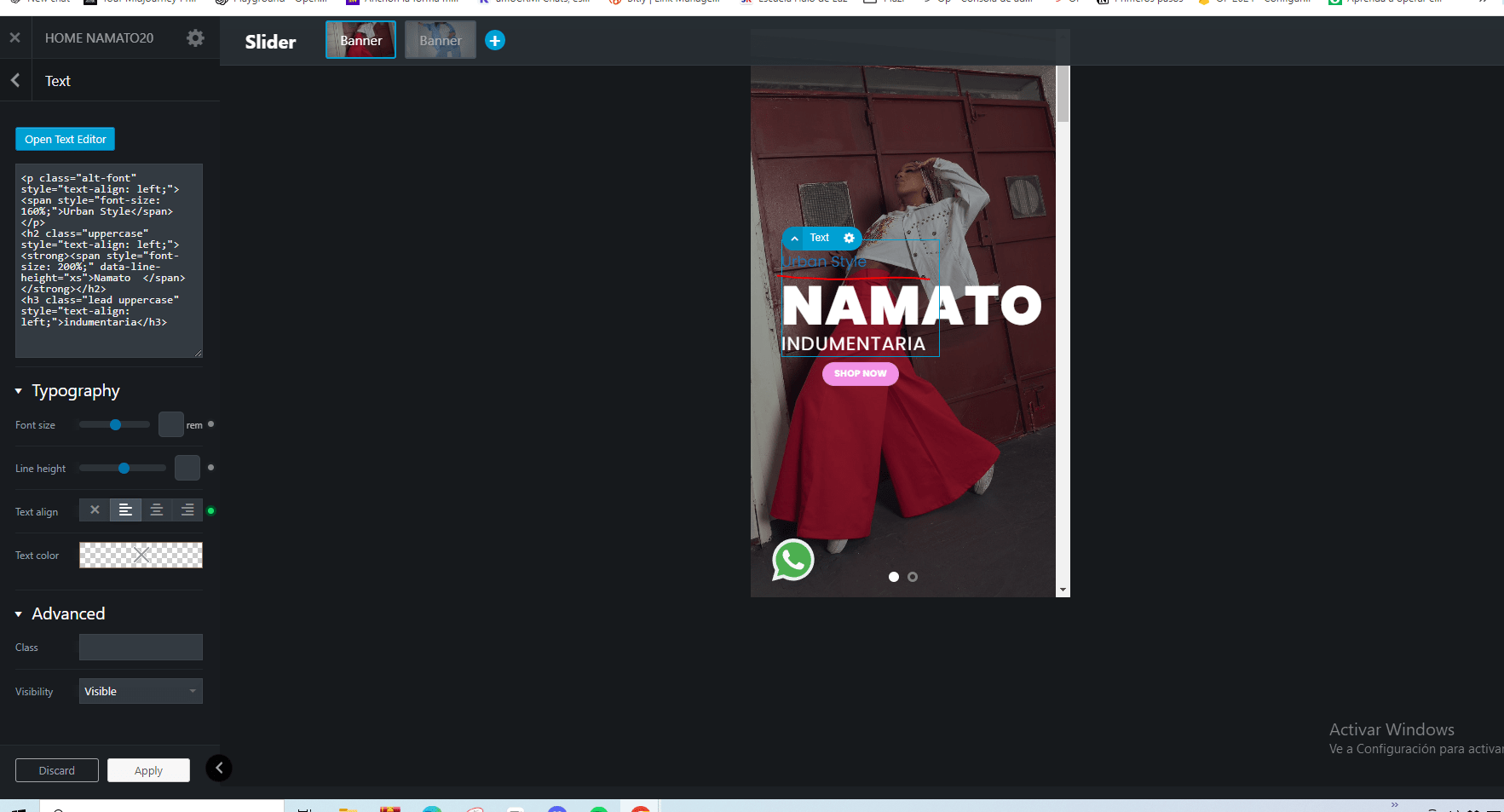Click the WhatsApp chat icon
This screenshot has width=1504, height=812.
click(793, 560)
